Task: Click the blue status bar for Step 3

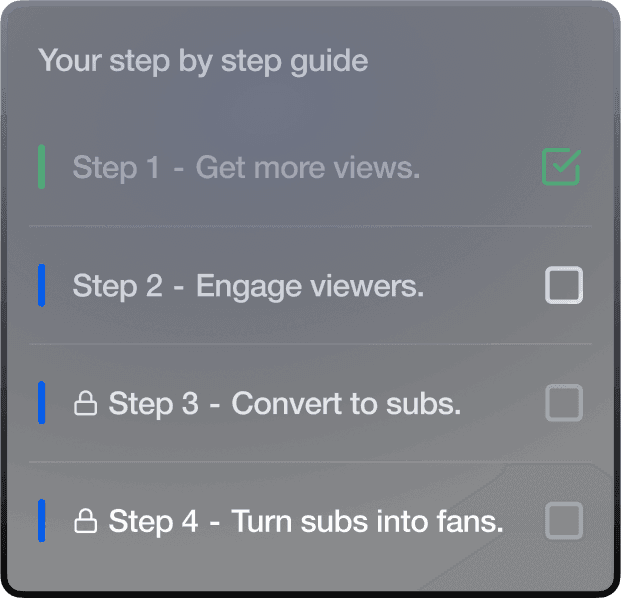Action: pos(42,403)
